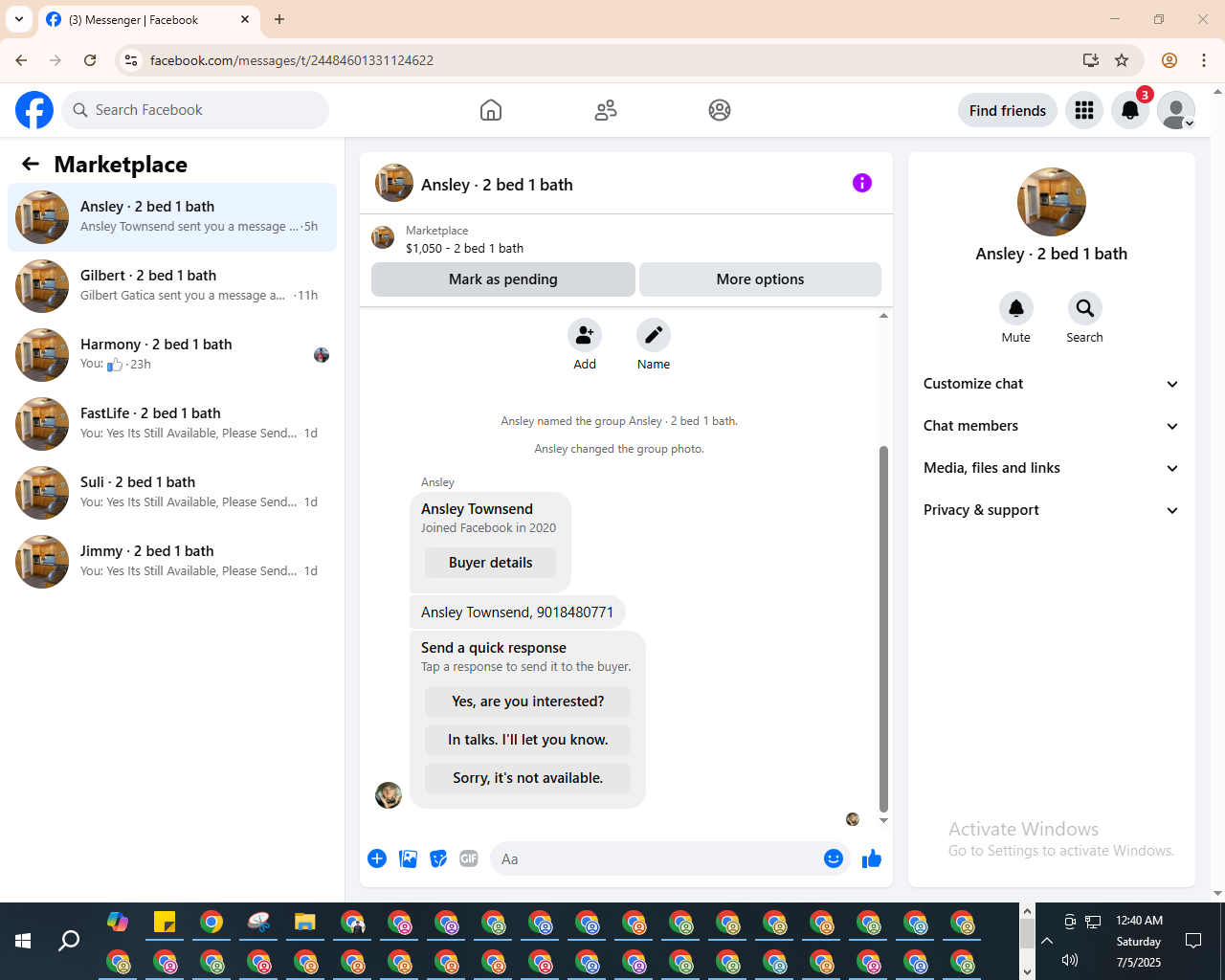This screenshot has width=1225, height=980.
Task: Send quick reply 'In talks. I'll let you know.'
Action: pyautogui.click(x=528, y=740)
